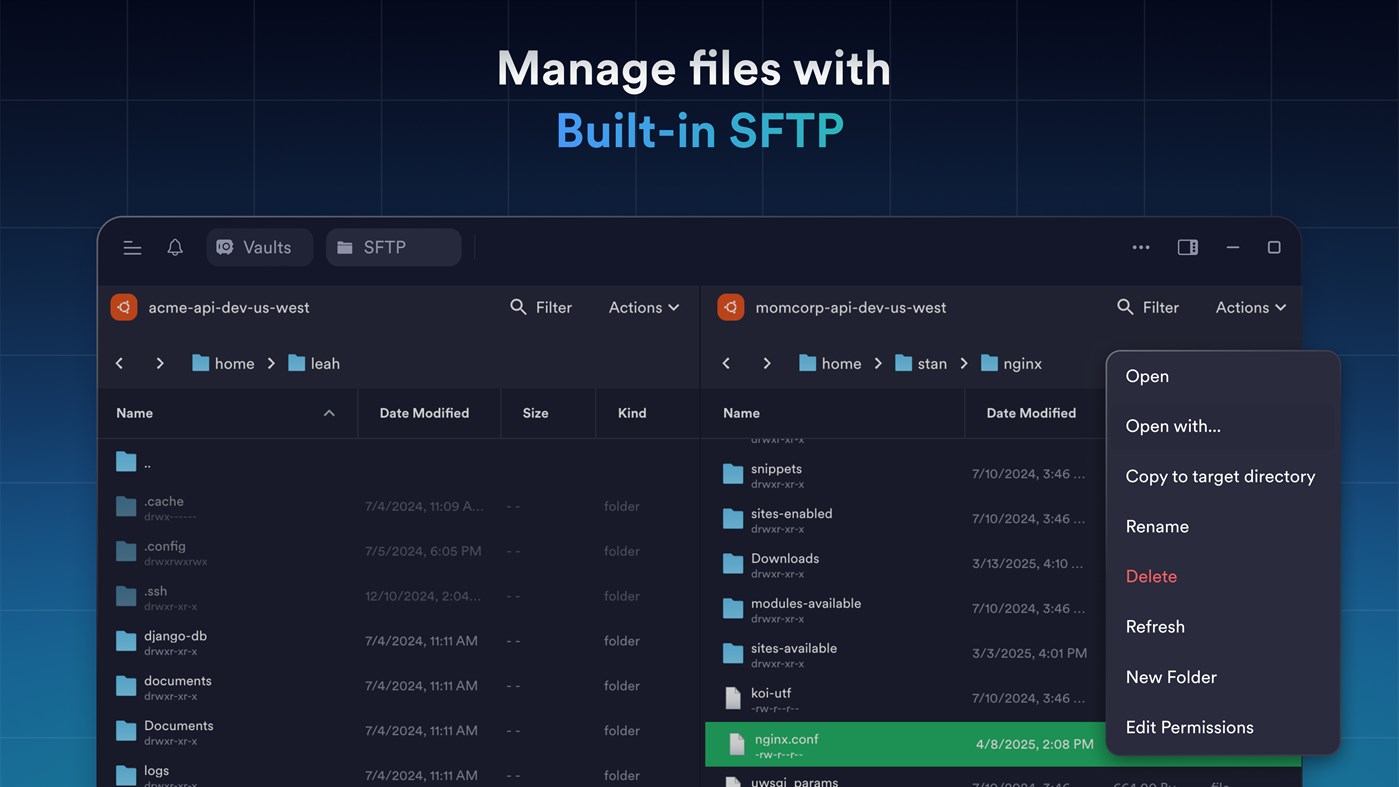Image resolution: width=1399 pixels, height=787 pixels.
Task: Click the Ubuntu host icon beside momcorp-api-dev-us-west
Action: tap(730, 307)
